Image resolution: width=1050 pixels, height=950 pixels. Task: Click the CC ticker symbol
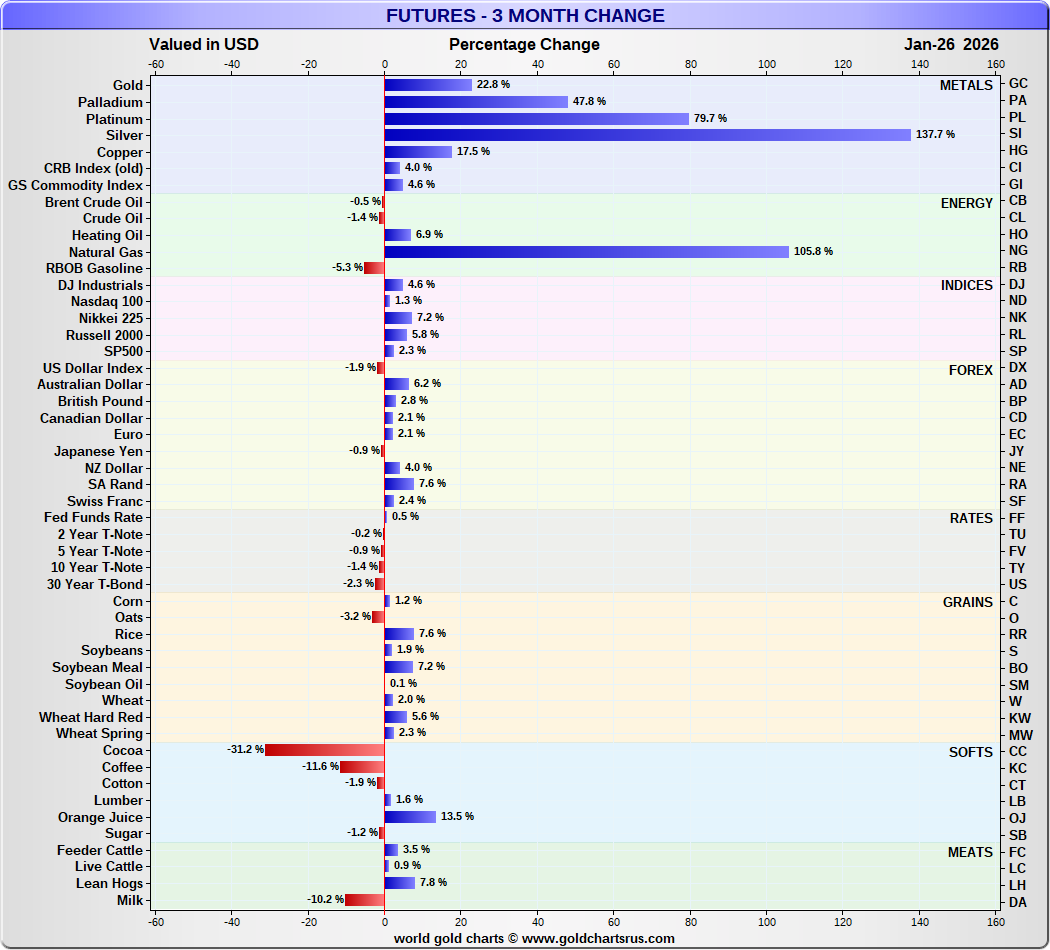[1017, 751]
